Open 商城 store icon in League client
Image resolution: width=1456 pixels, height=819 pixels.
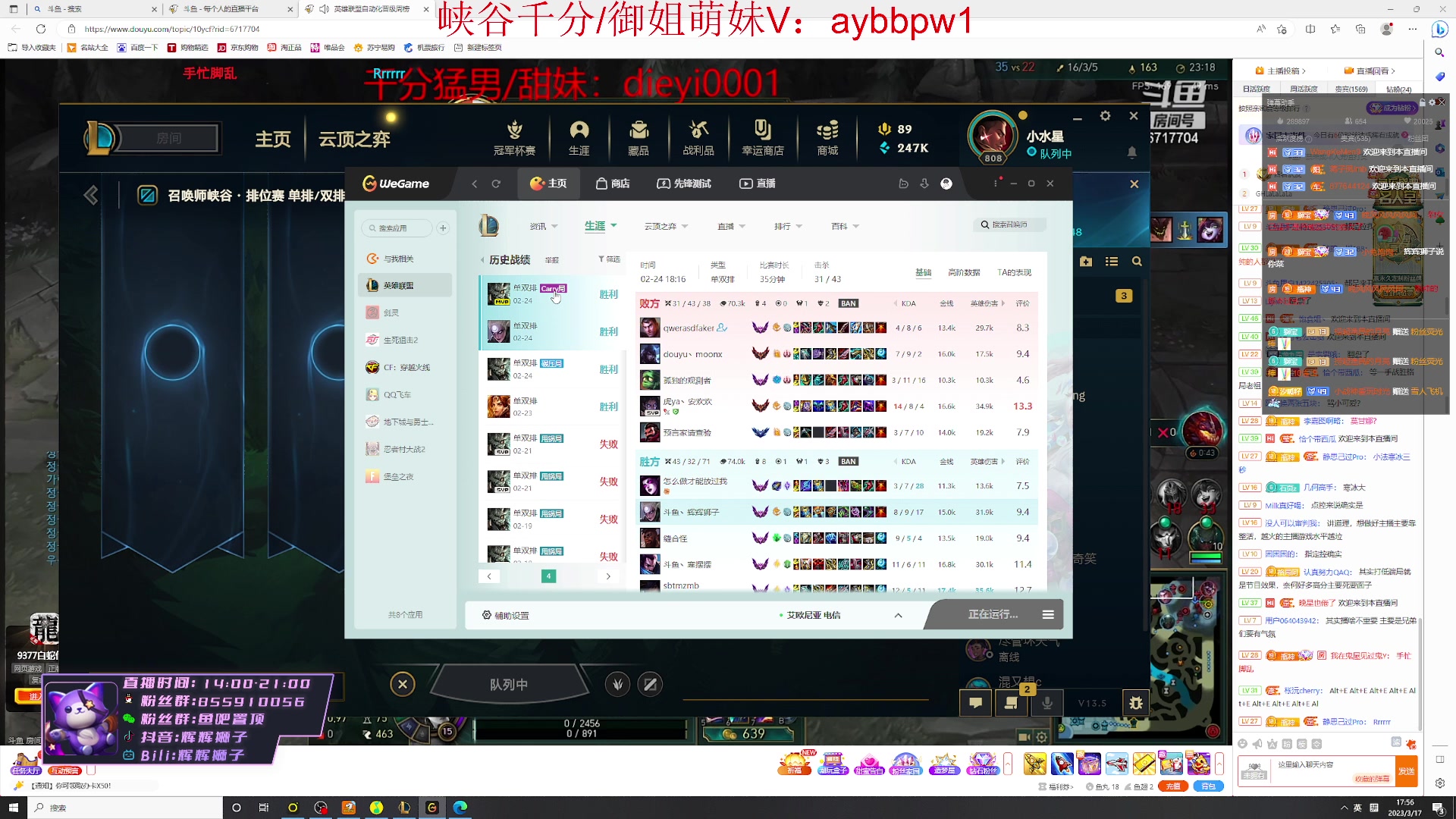pos(827,138)
